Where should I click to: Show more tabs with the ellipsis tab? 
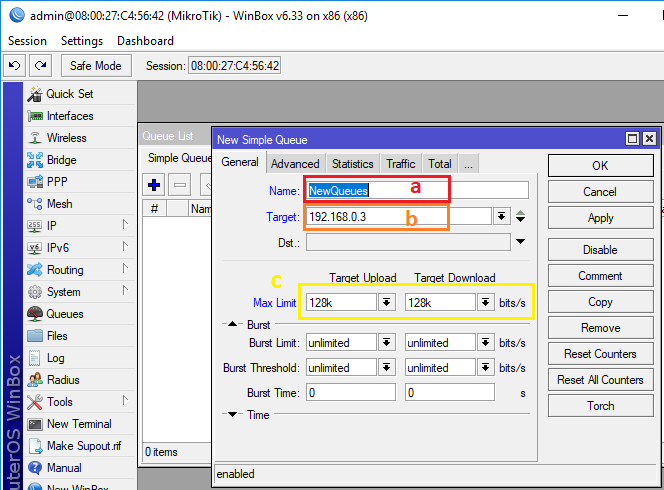coord(468,164)
